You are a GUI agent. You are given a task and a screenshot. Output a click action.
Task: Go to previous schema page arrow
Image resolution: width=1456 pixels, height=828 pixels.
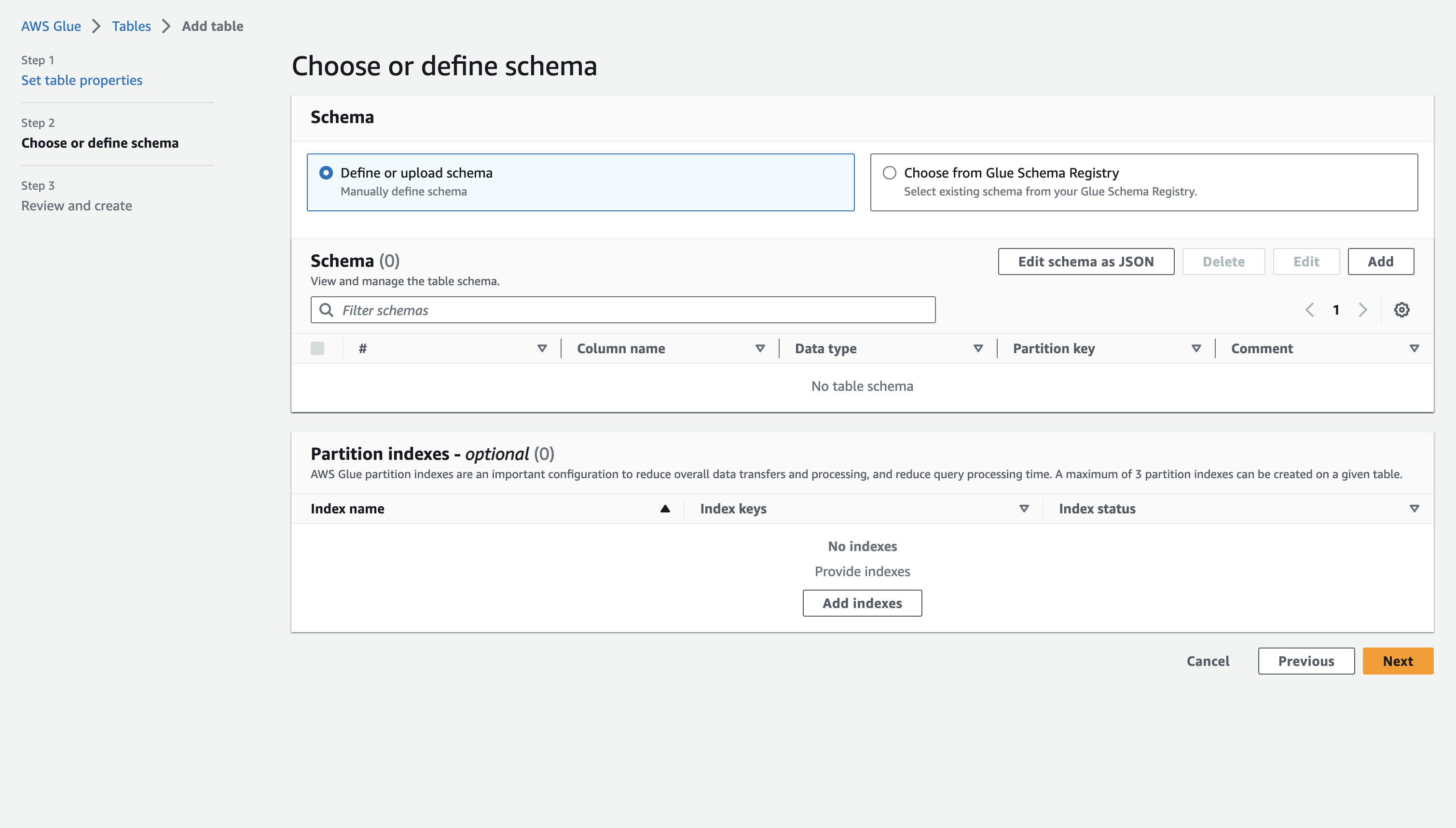[x=1309, y=310]
